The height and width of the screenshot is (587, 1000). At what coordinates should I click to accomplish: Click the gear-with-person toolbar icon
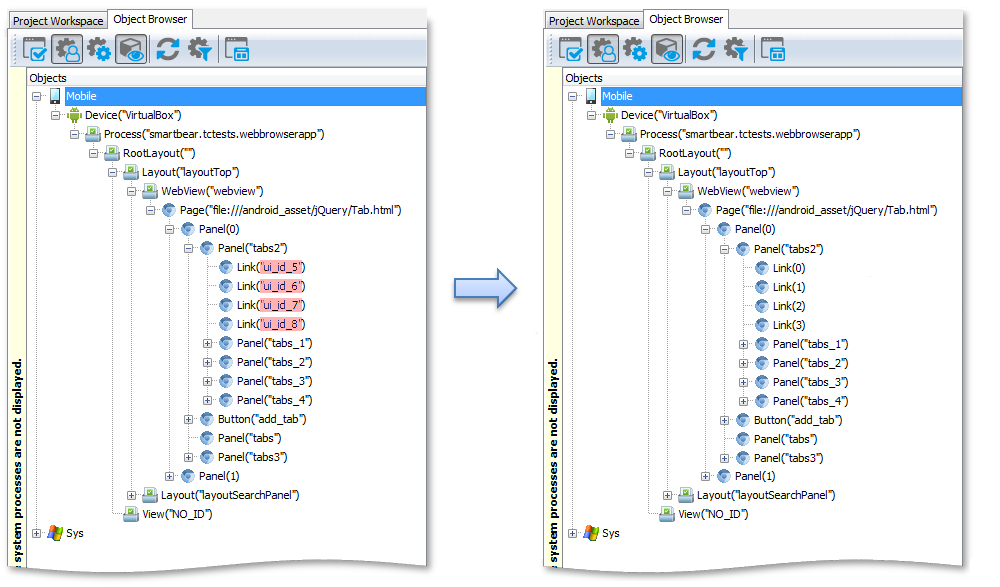(x=67, y=48)
